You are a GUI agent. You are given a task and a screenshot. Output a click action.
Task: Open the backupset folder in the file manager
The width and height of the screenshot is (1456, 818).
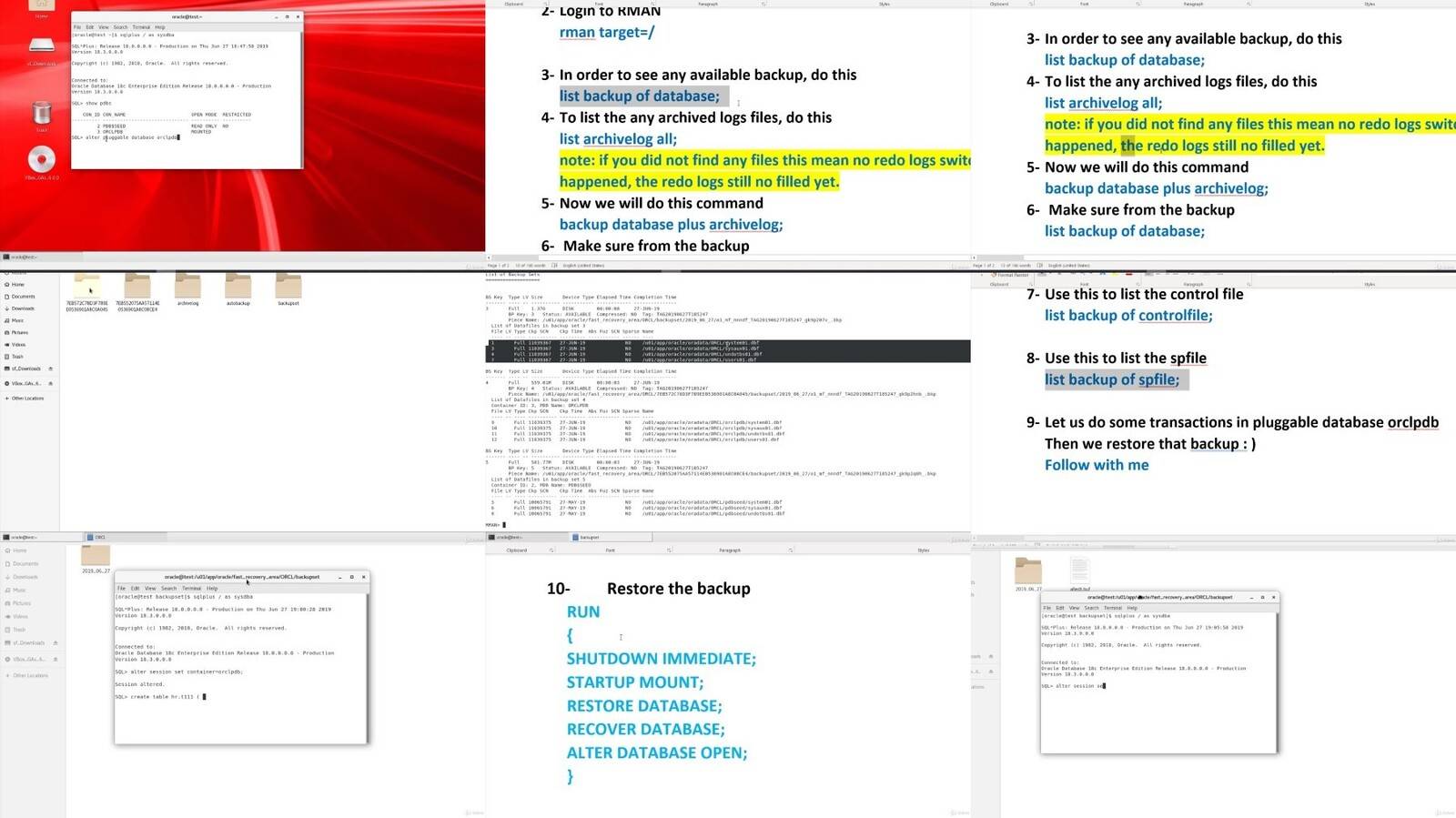click(288, 287)
